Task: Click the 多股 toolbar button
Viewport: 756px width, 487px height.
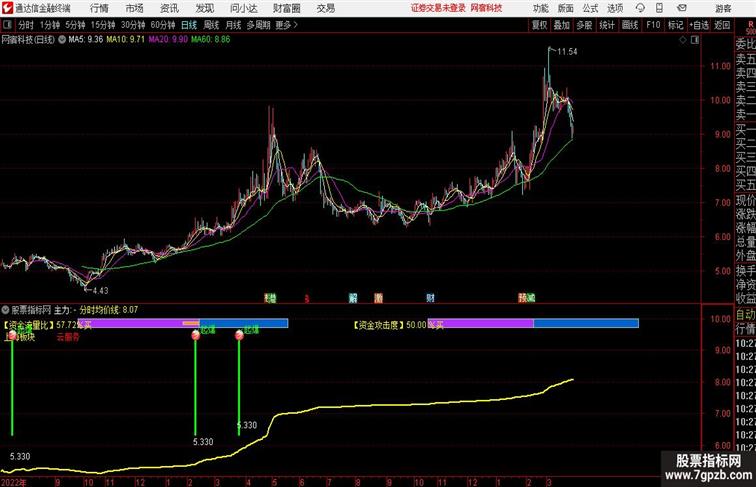Action: click(584, 25)
